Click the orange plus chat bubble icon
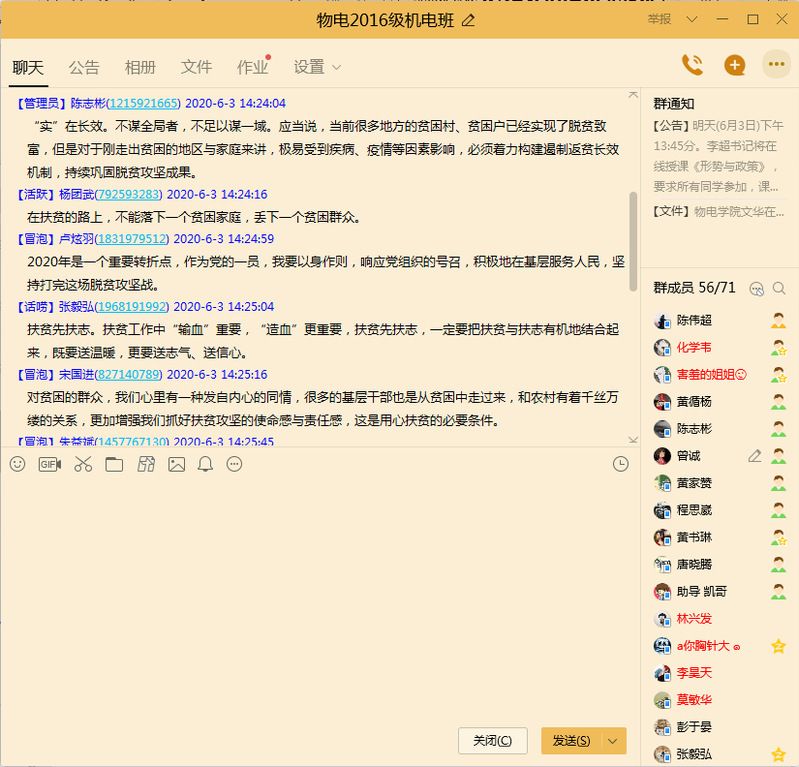 (735, 65)
